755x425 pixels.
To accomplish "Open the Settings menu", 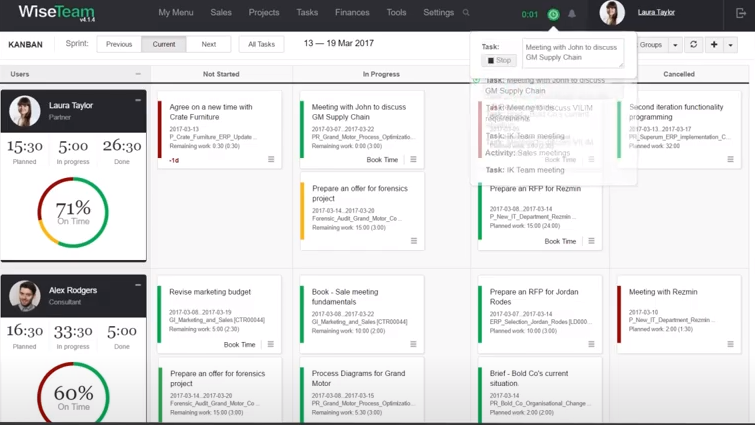I will (x=438, y=13).
